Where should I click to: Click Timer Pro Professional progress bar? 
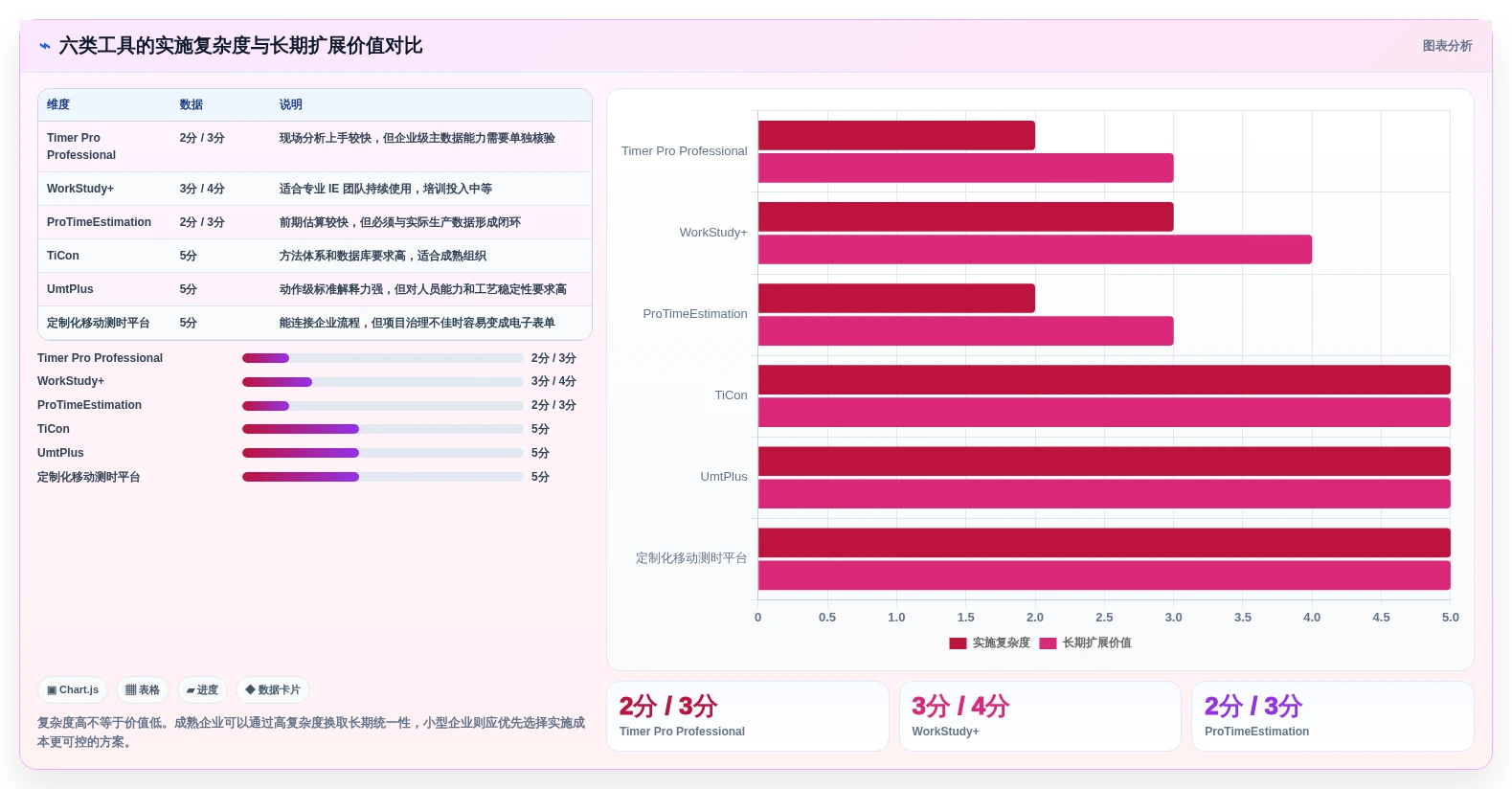[x=383, y=358]
